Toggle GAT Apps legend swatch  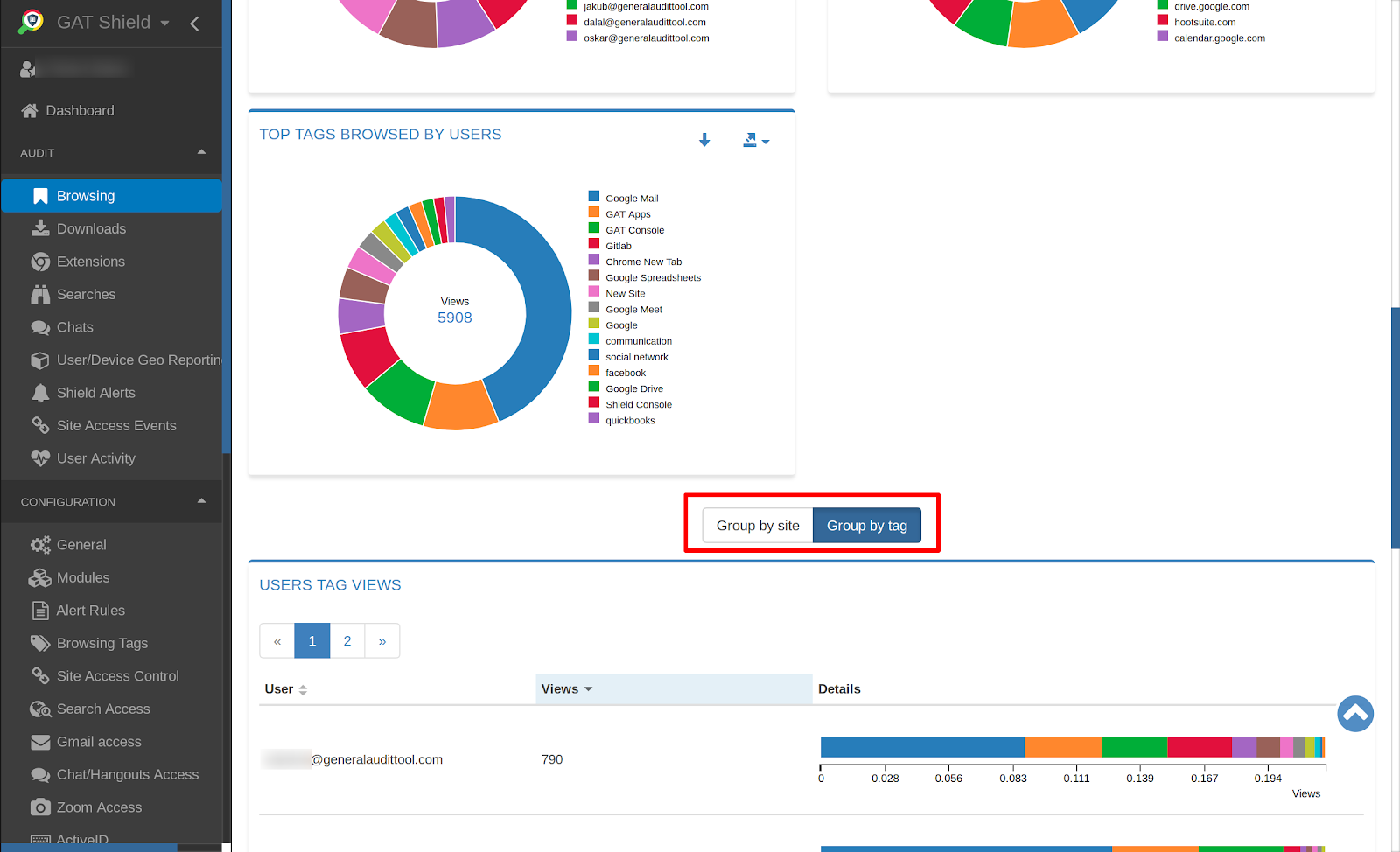point(594,213)
